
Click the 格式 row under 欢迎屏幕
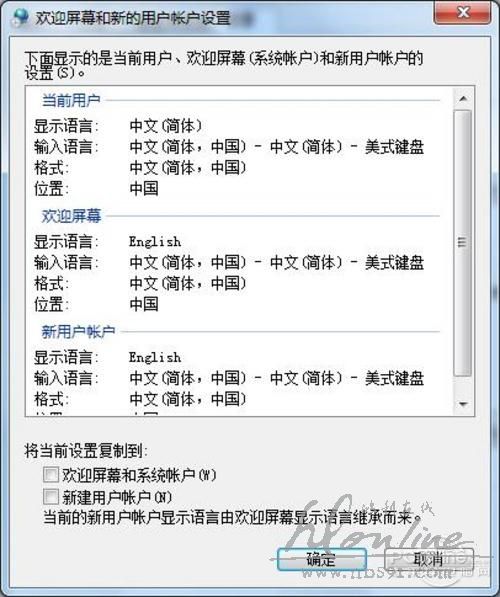140,284
